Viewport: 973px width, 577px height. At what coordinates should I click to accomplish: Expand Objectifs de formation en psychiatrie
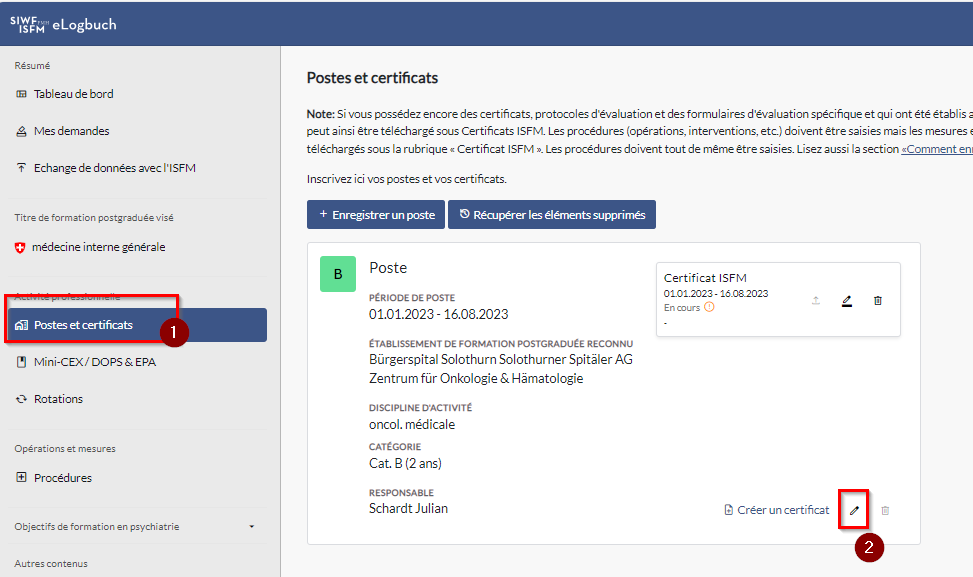point(135,527)
